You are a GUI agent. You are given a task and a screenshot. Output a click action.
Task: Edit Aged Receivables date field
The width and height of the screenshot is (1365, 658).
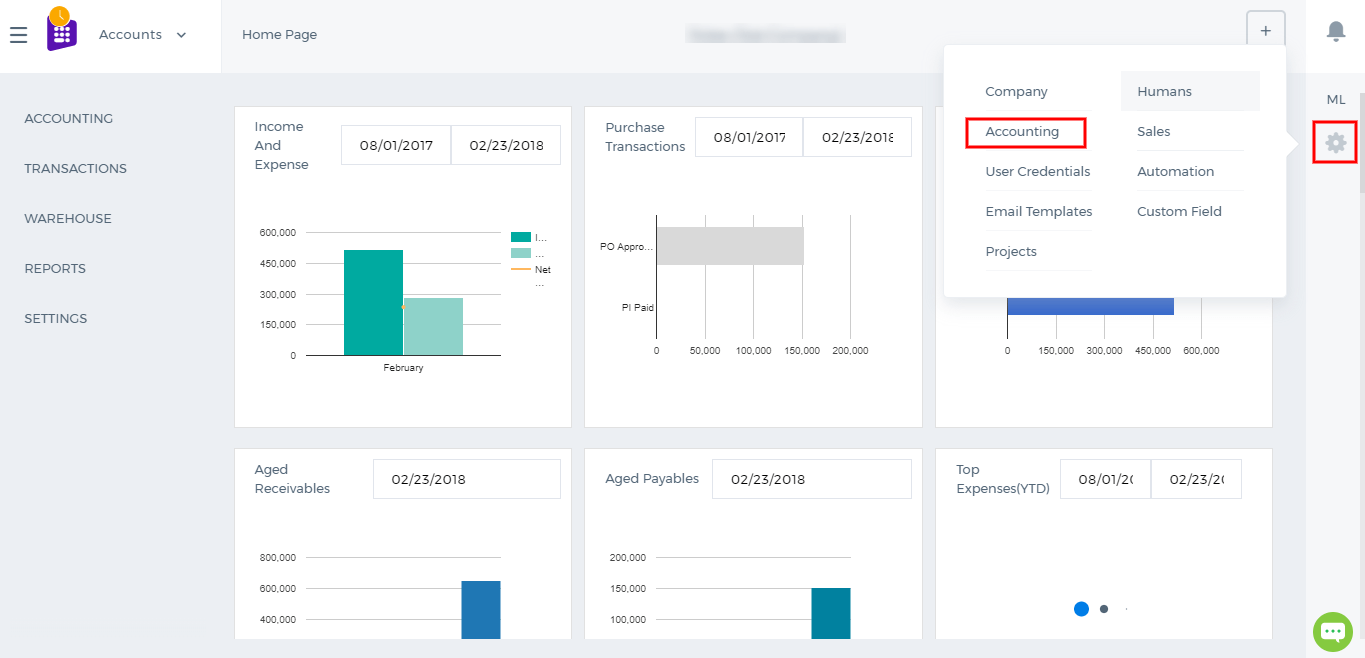(x=467, y=479)
